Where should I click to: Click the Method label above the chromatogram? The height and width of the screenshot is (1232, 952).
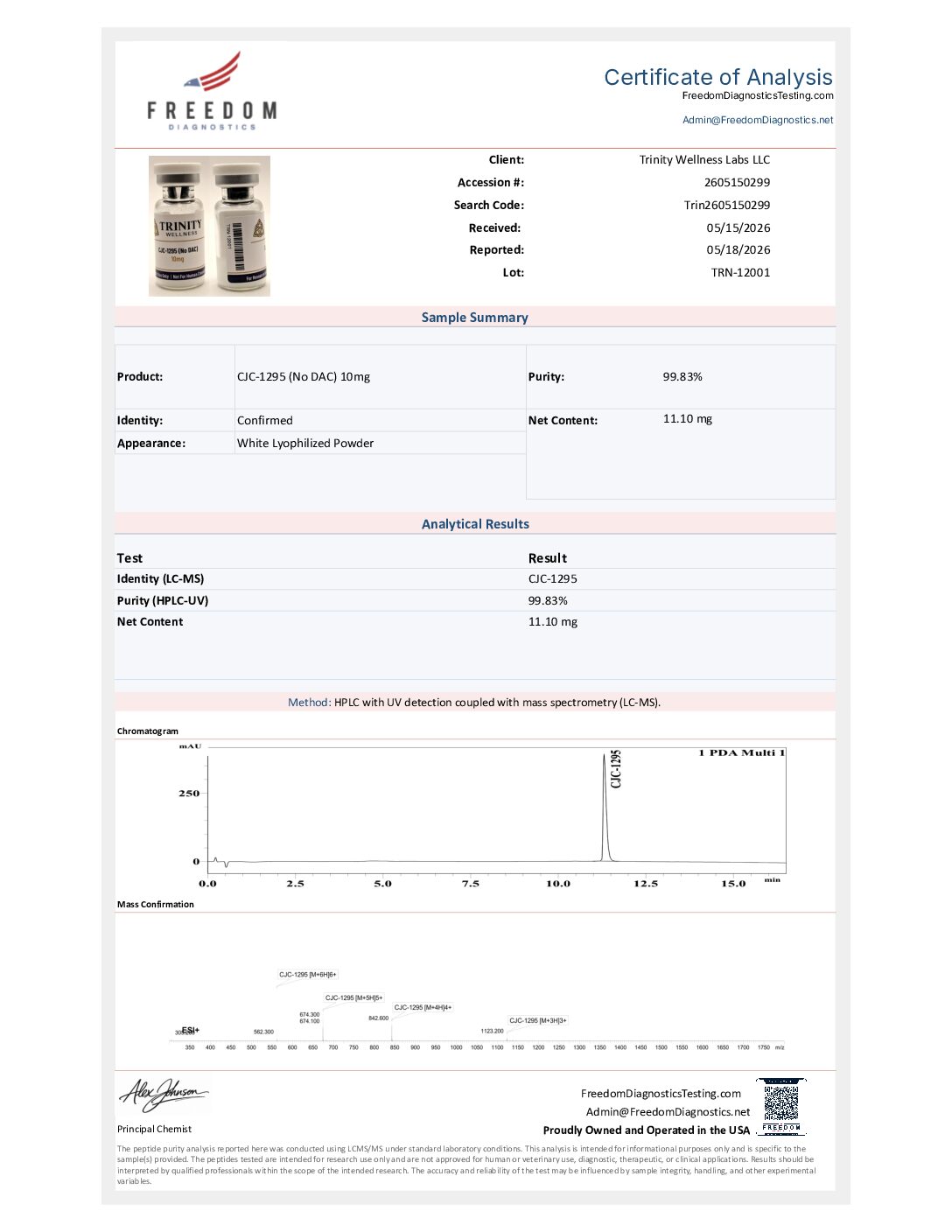click(309, 703)
